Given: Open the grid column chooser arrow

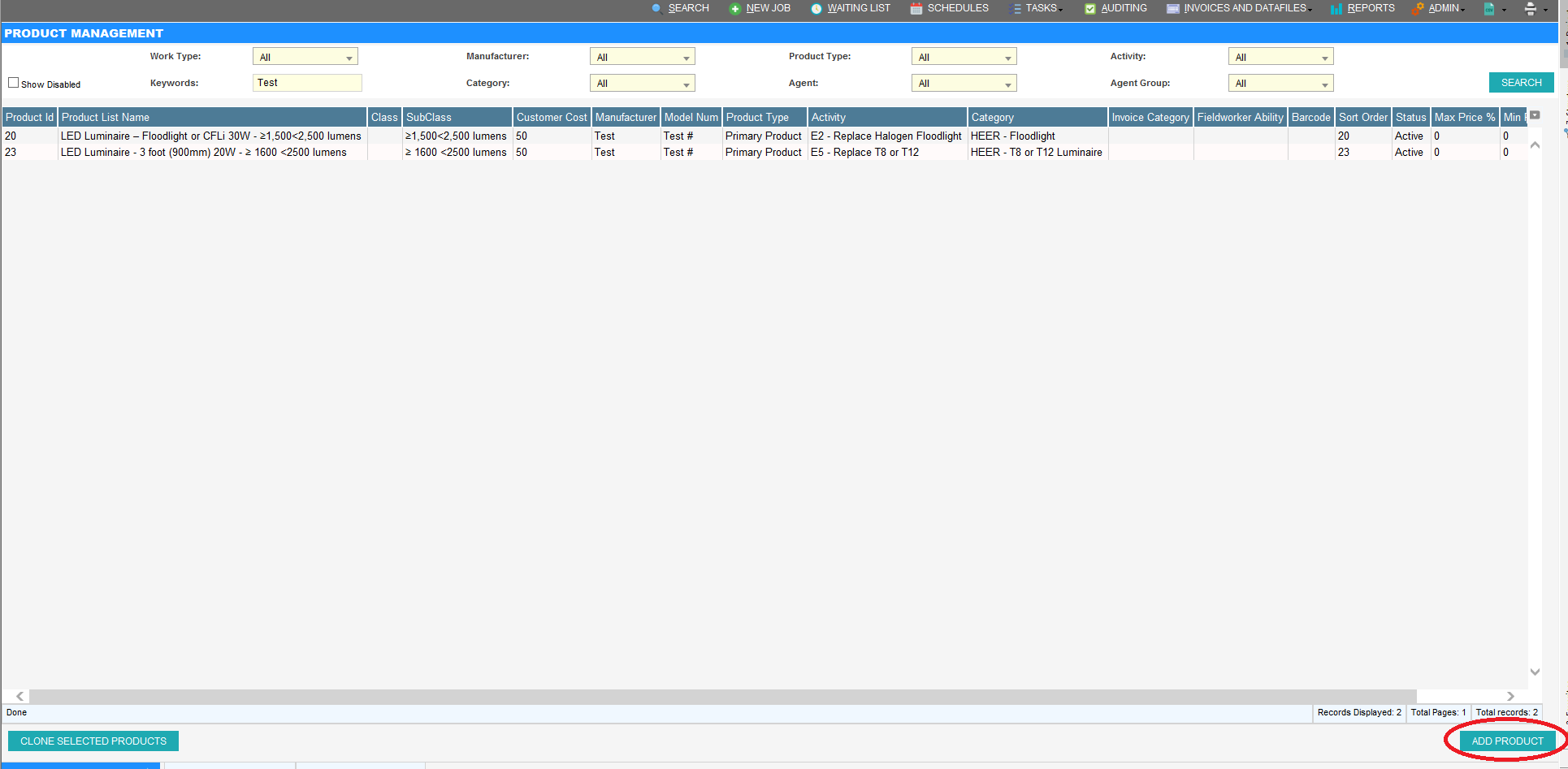Looking at the screenshot, I should pos(1535,116).
